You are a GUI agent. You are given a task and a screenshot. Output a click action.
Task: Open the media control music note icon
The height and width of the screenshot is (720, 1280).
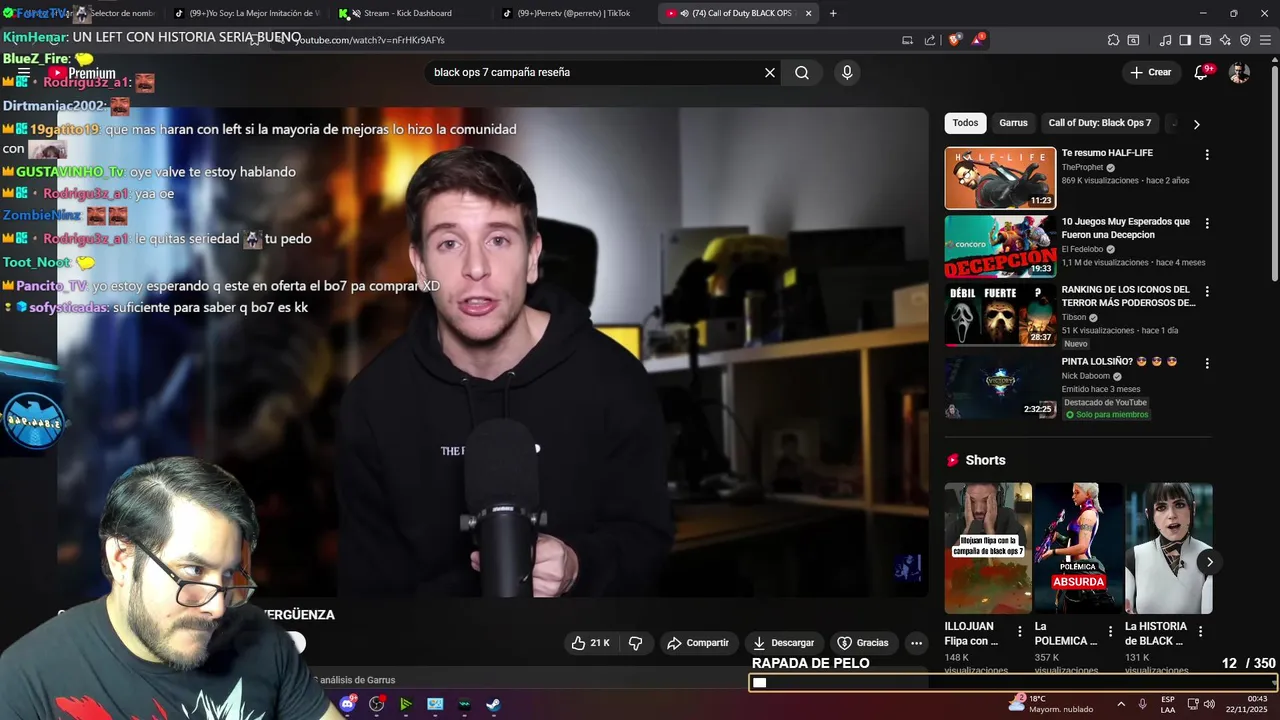[1165, 40]
